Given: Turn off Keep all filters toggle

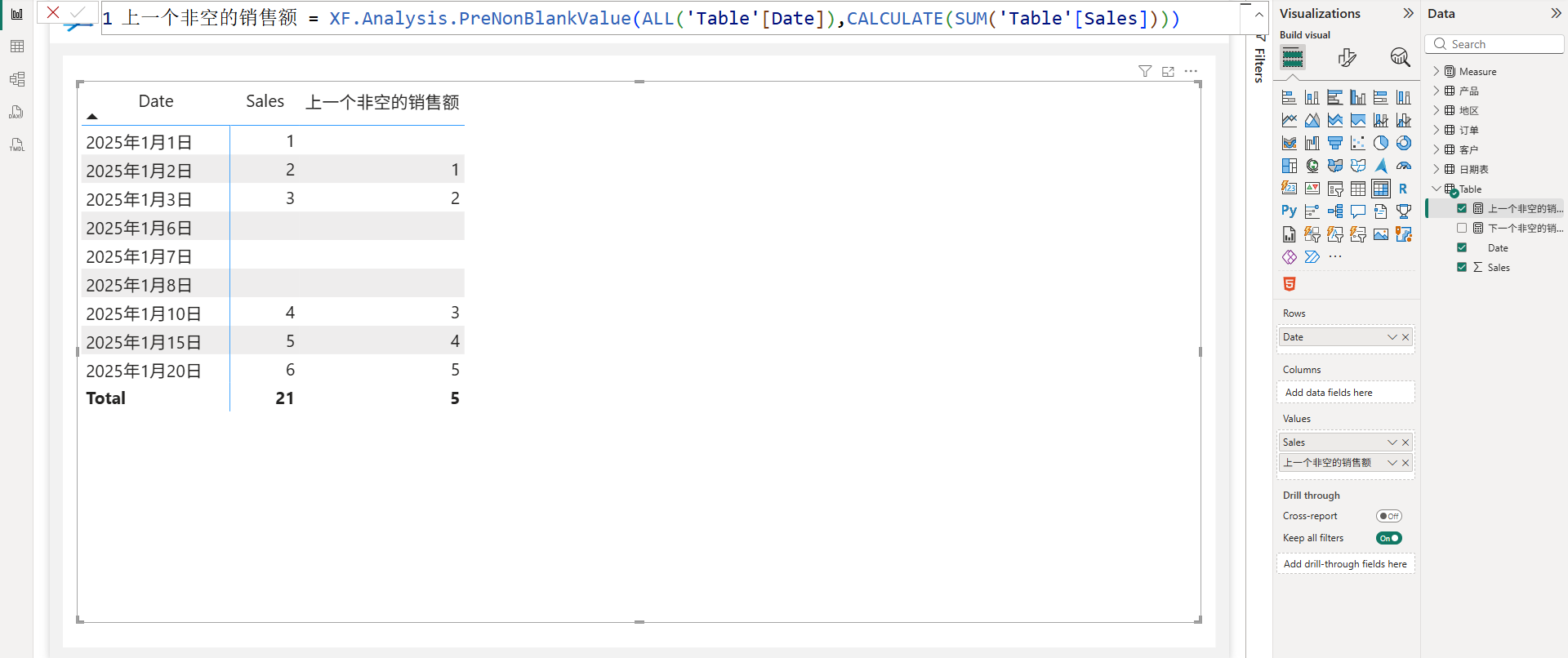Looking at the screenshot, I should pyautogui.click(x=1388, y=538).
